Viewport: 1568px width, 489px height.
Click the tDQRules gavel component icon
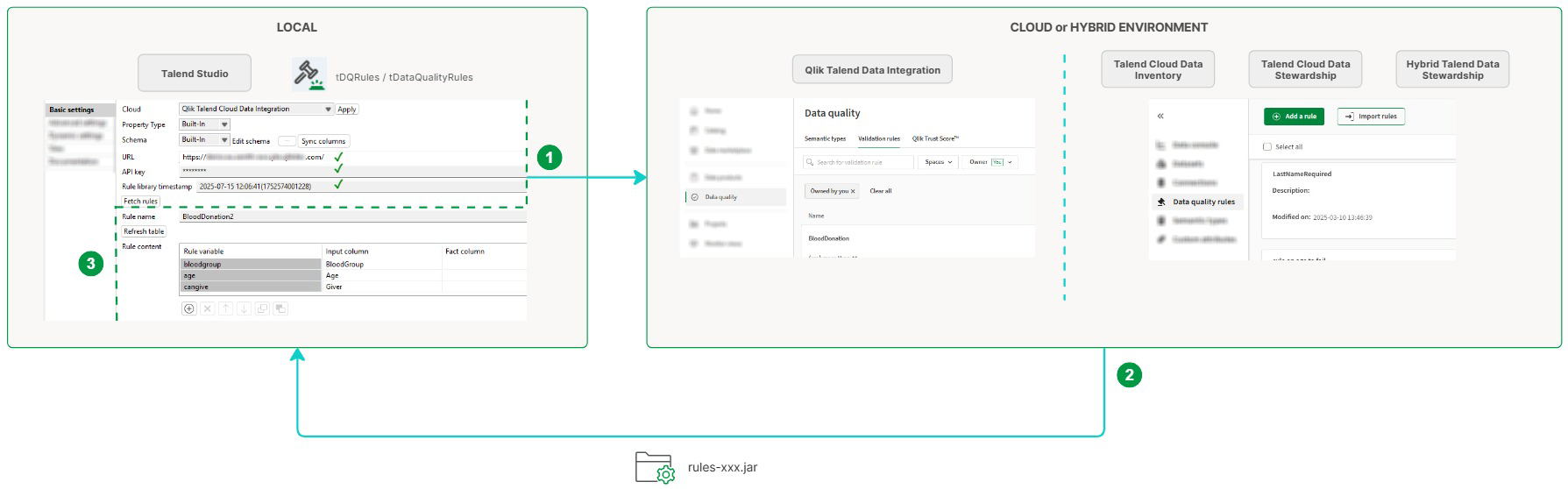point(309,74)
